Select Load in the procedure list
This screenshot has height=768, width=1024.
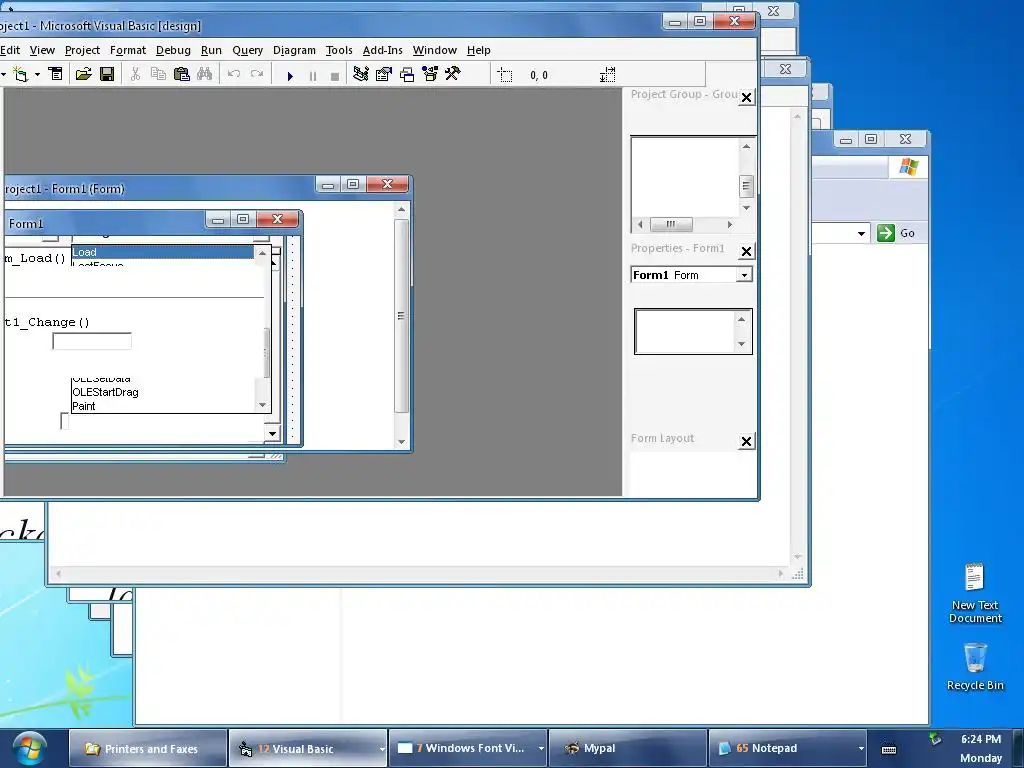[x=163, y=252]
